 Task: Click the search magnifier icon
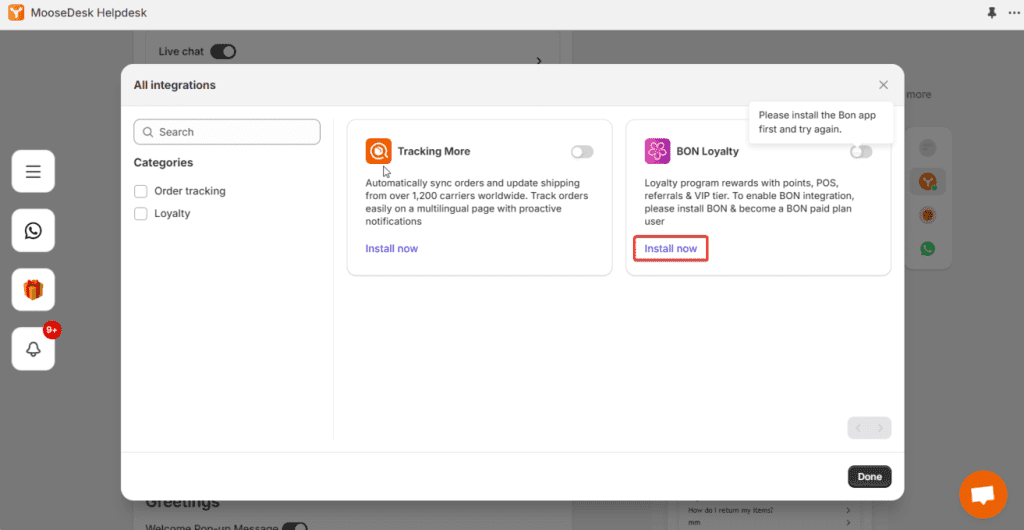pos(148,132)
